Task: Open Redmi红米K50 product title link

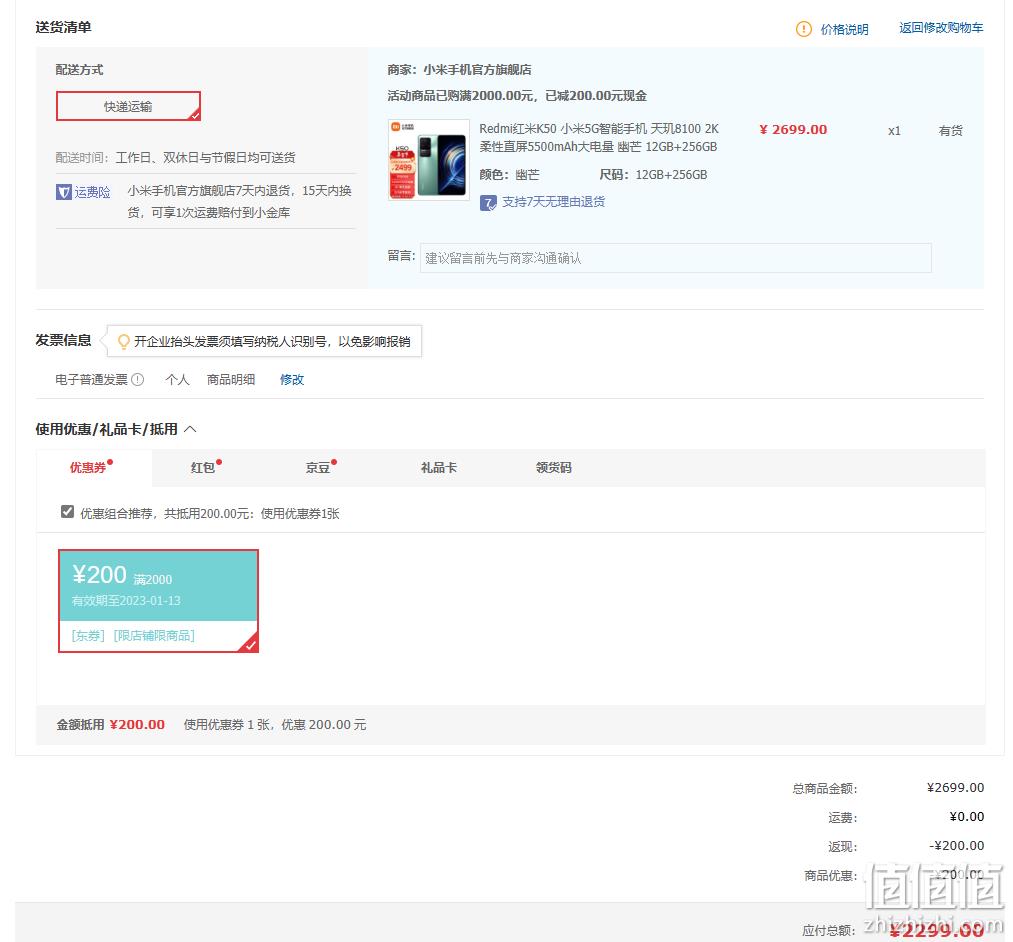Action: point(598,138)
